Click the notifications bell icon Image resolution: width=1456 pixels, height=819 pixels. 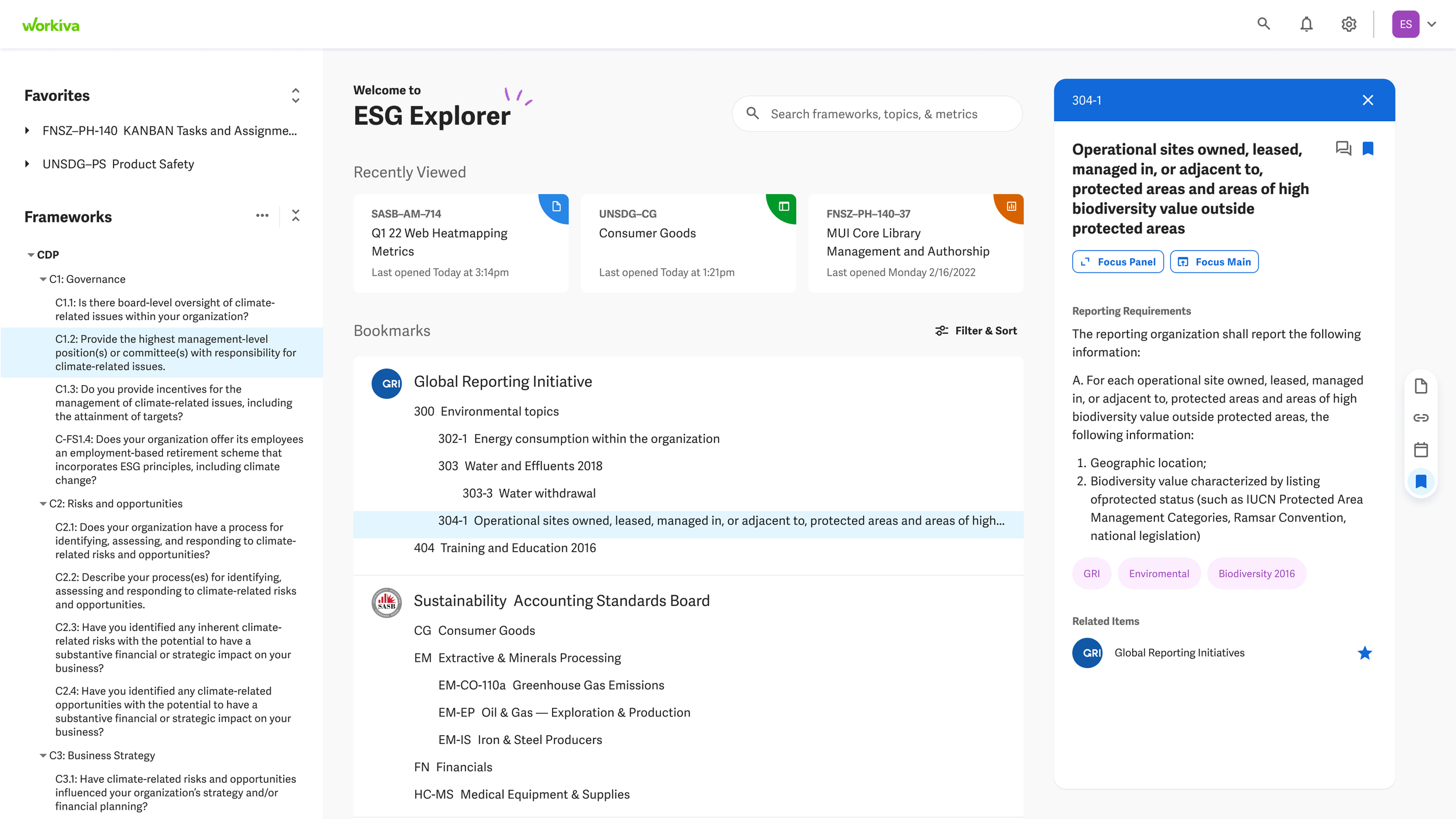(1306, 24)
